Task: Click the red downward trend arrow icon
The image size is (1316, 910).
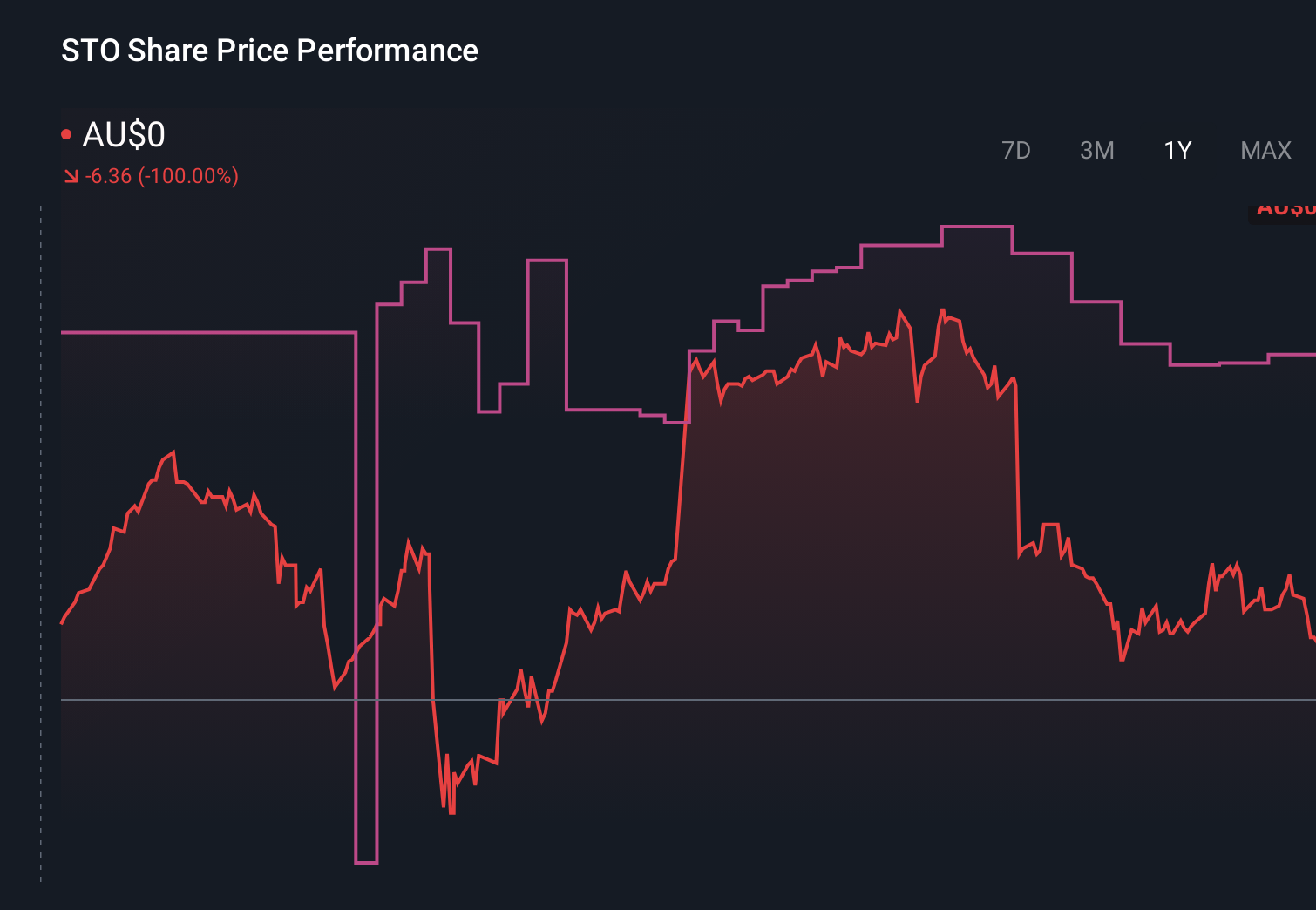Action: pos(71,175)
